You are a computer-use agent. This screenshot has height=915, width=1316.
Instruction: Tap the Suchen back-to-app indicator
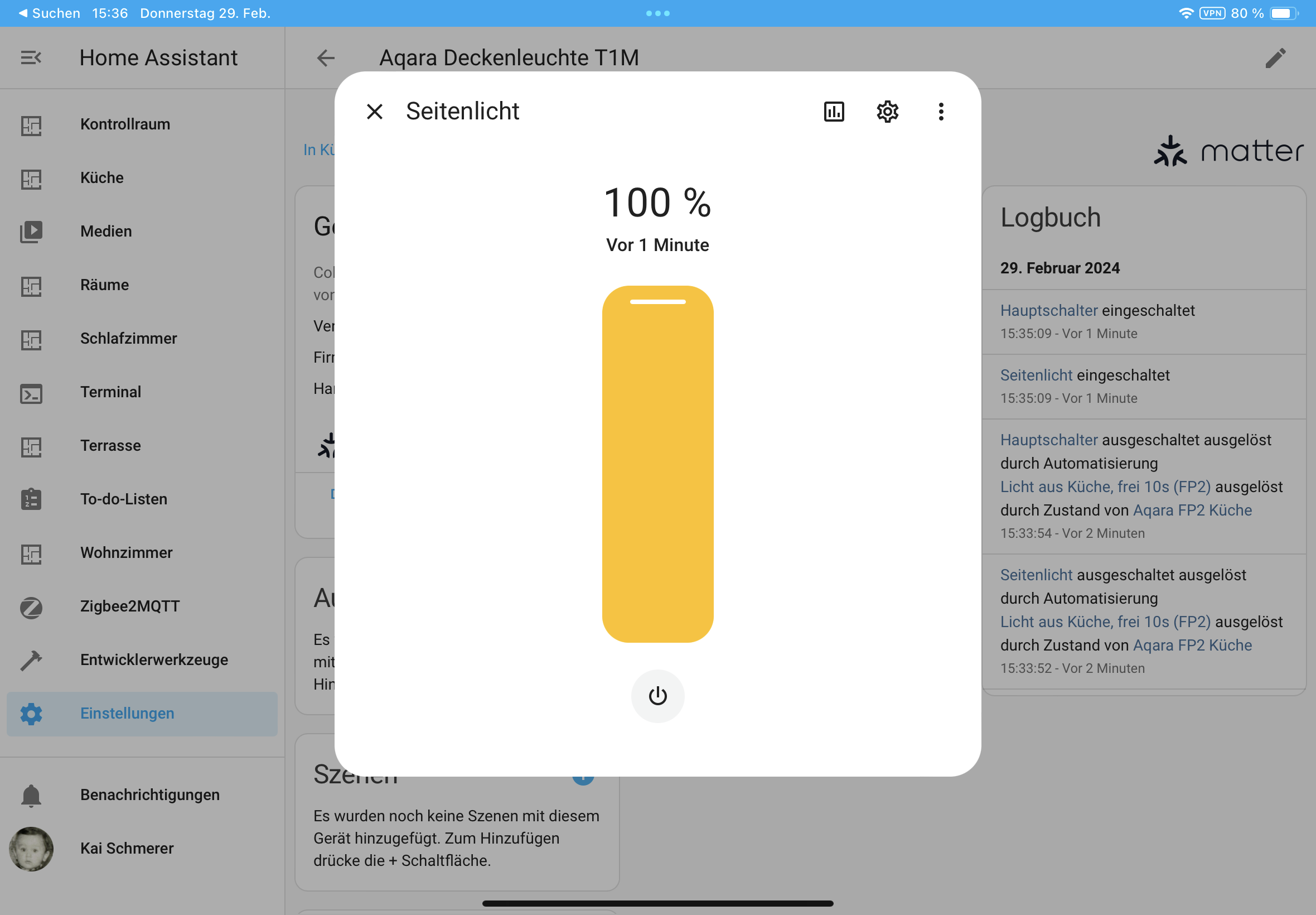click(x=49, y=13)
